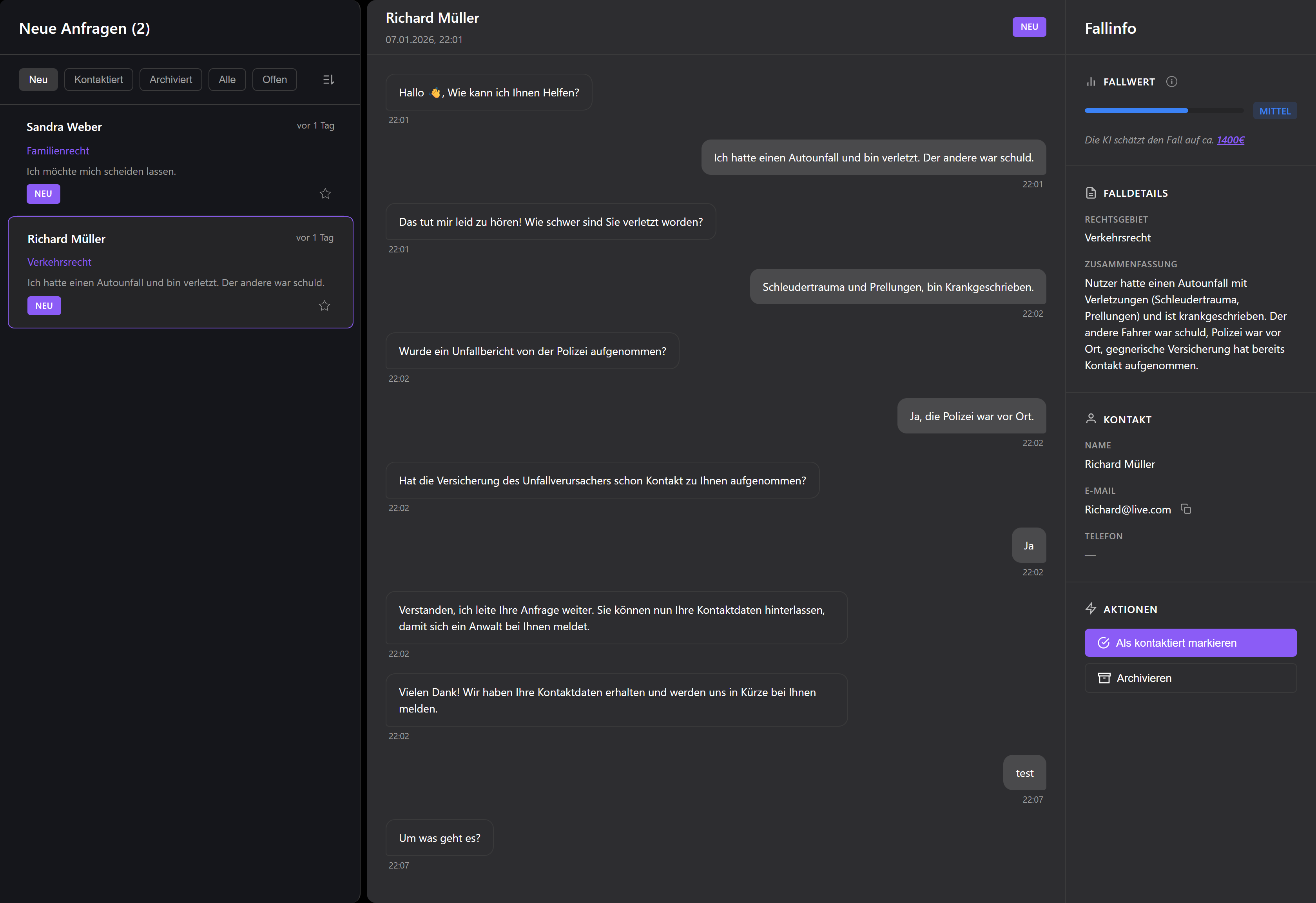
Task: Click the document icon beside FALLDETAILS
Action: click(1091, 192)
